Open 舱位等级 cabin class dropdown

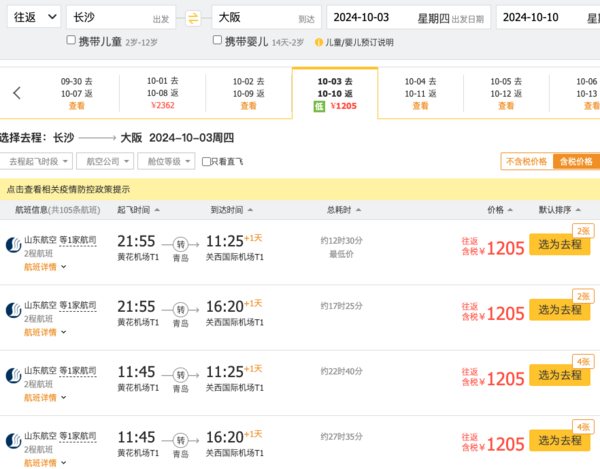coord(166,161)
